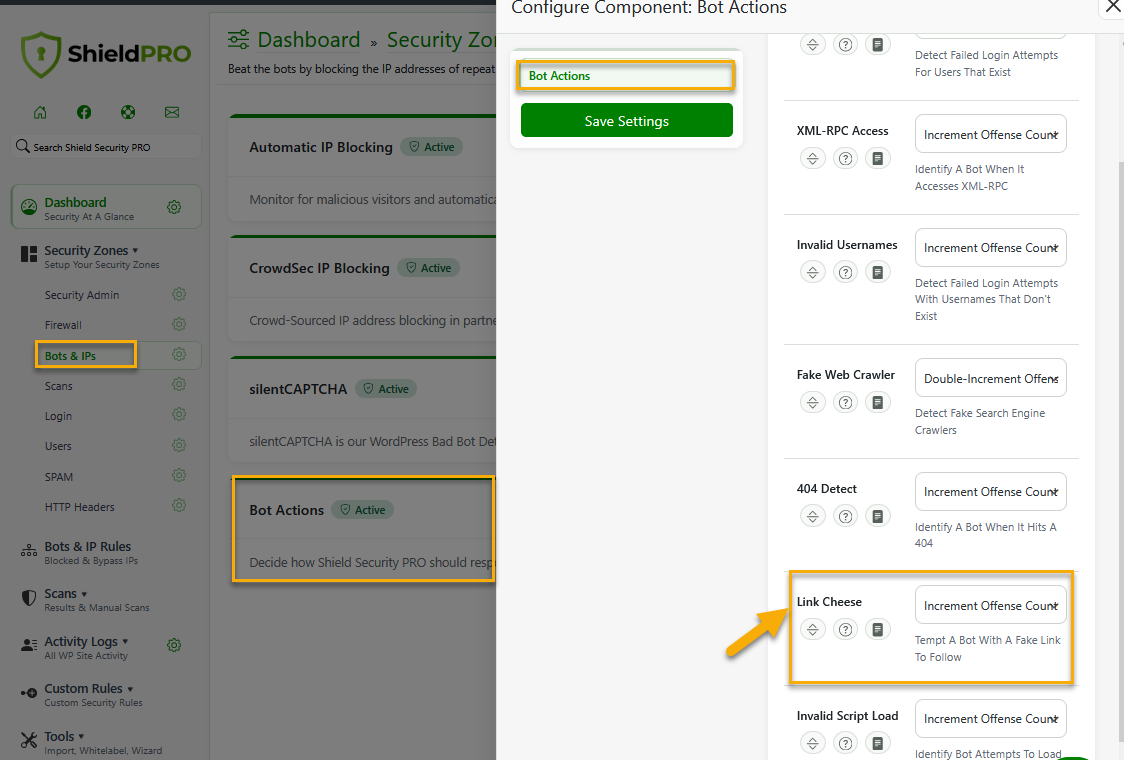The width and height of the screenshot is (1124, 760).
Task: Open gear icon next to HTTP Headers
Action: 179,505
